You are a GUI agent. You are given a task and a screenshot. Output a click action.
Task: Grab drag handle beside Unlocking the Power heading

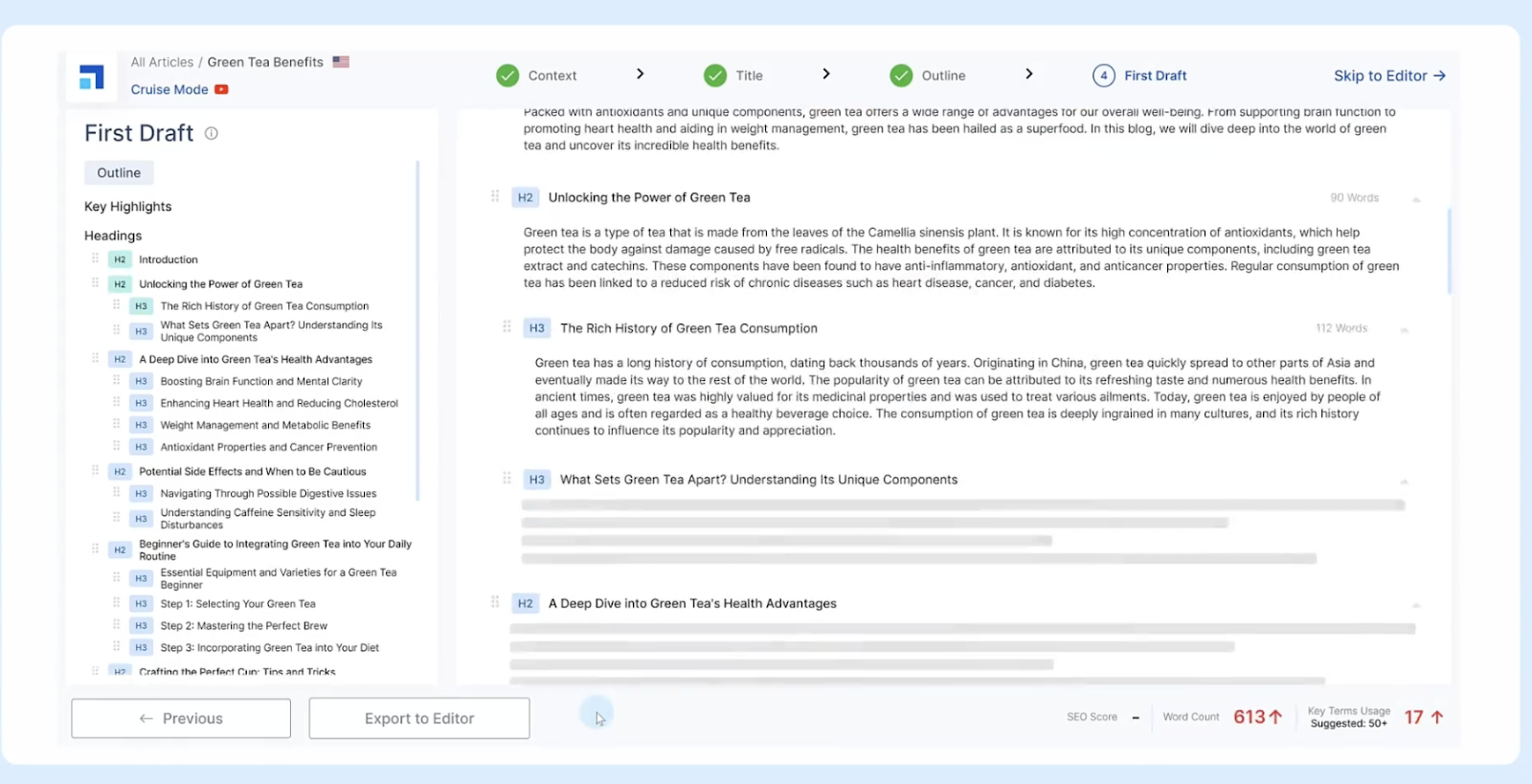(x=495, y=197)
